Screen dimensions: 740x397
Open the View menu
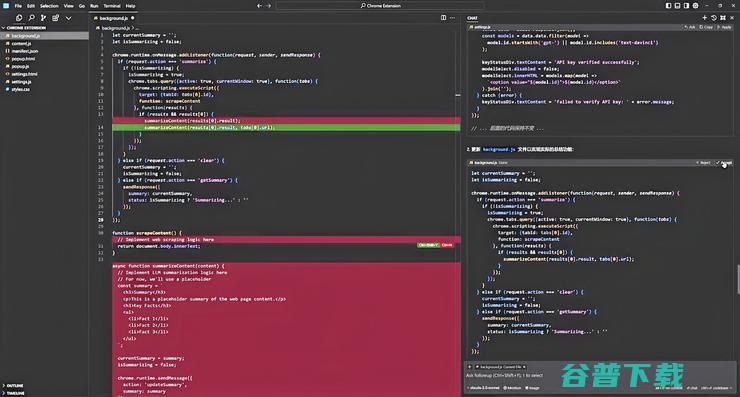pyautogui.click(x=69, y=6)
